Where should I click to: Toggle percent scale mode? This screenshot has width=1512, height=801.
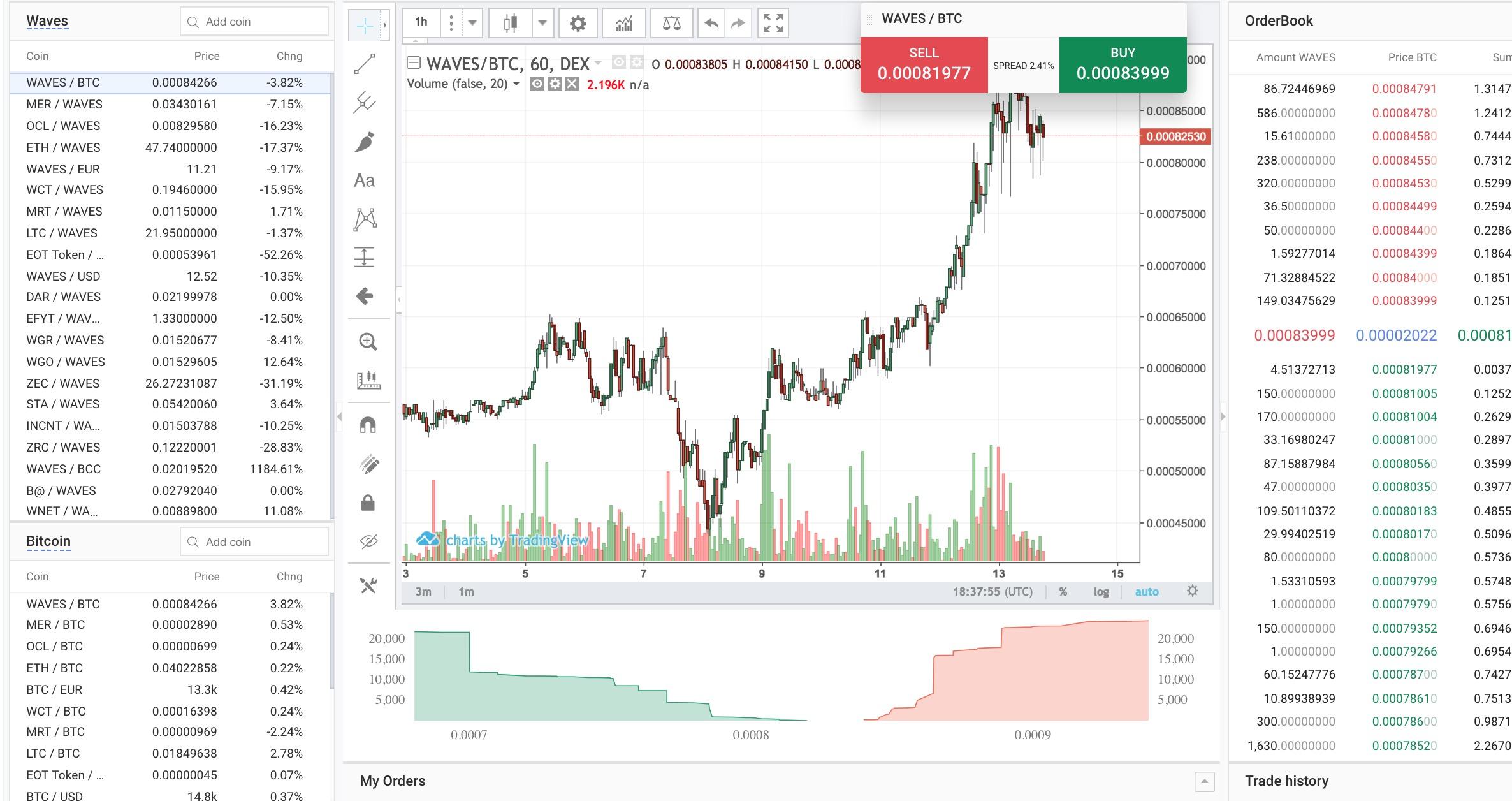coord(1063,592)
